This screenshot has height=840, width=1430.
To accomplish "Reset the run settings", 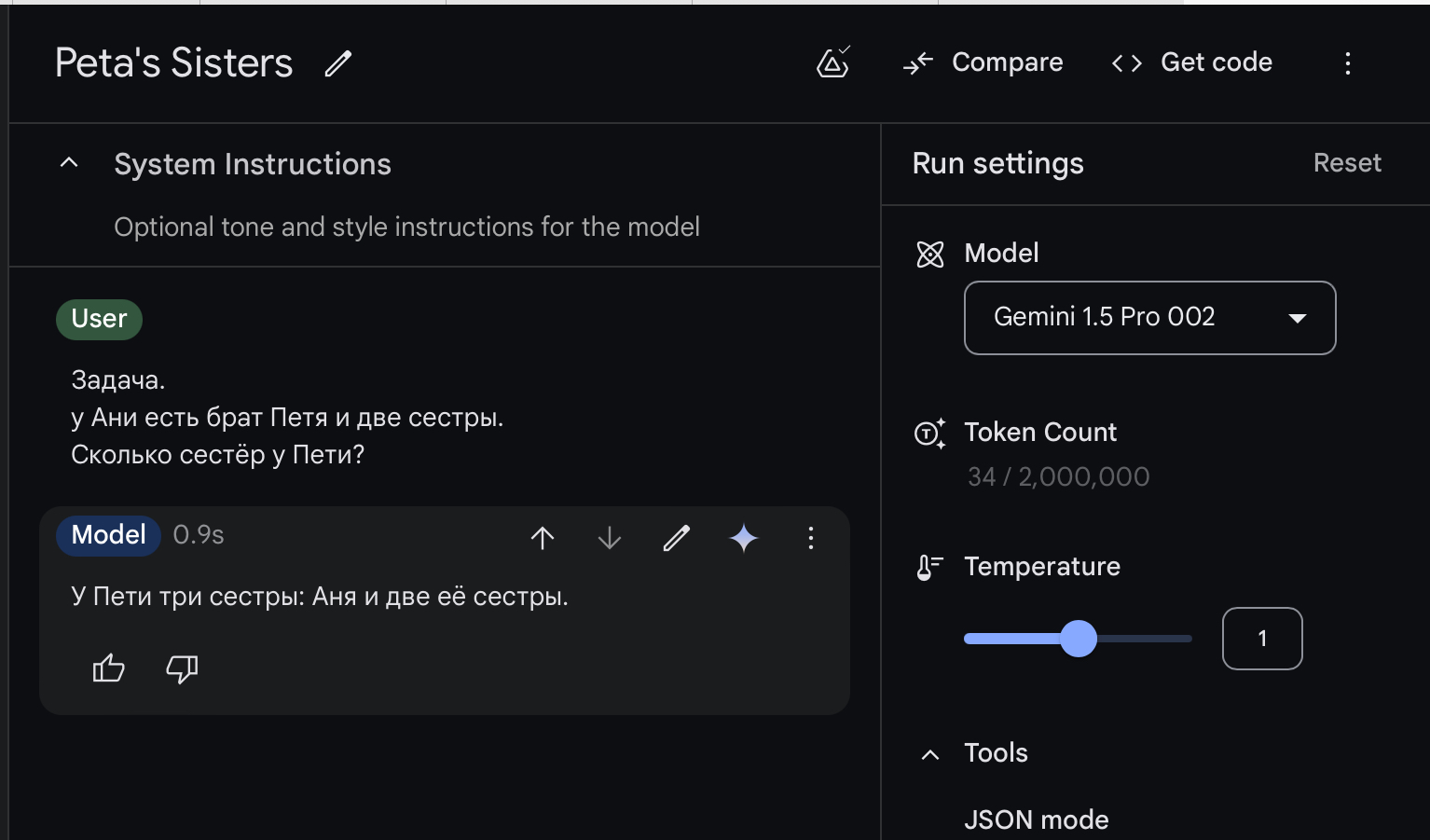I will [x=1346, y=163].
